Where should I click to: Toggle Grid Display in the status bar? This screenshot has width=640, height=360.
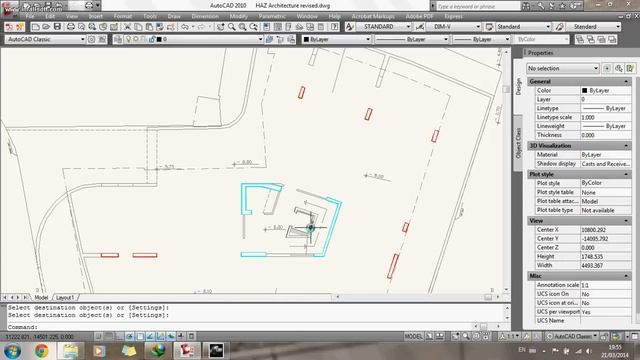(x=109, y=336)
